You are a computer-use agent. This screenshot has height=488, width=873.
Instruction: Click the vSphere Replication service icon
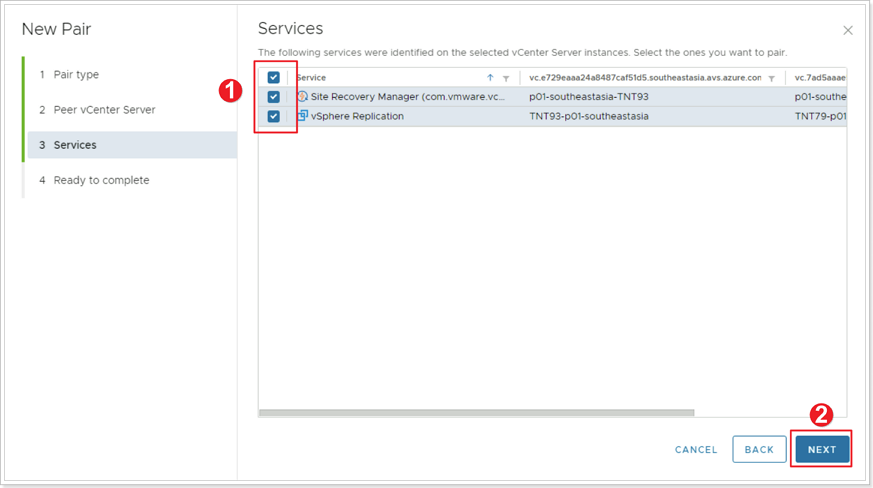pyautogui.click(x=302, y=116)
